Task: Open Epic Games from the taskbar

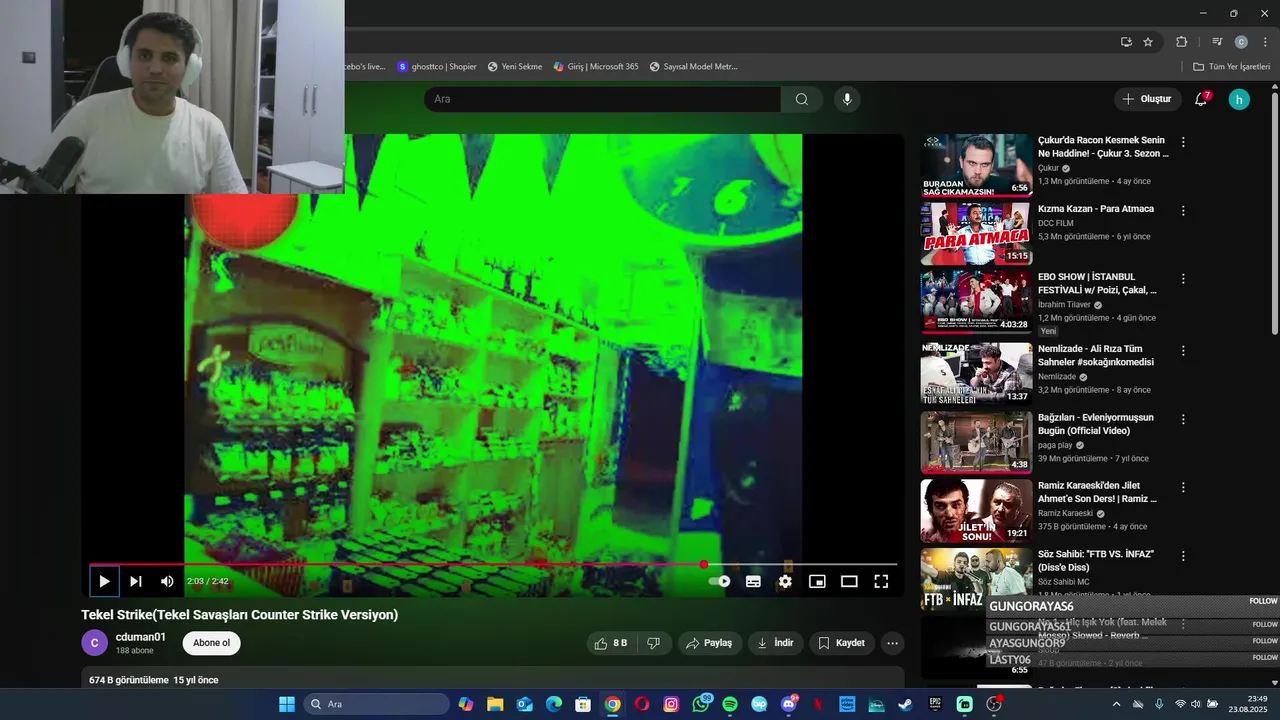Action: 935,704
